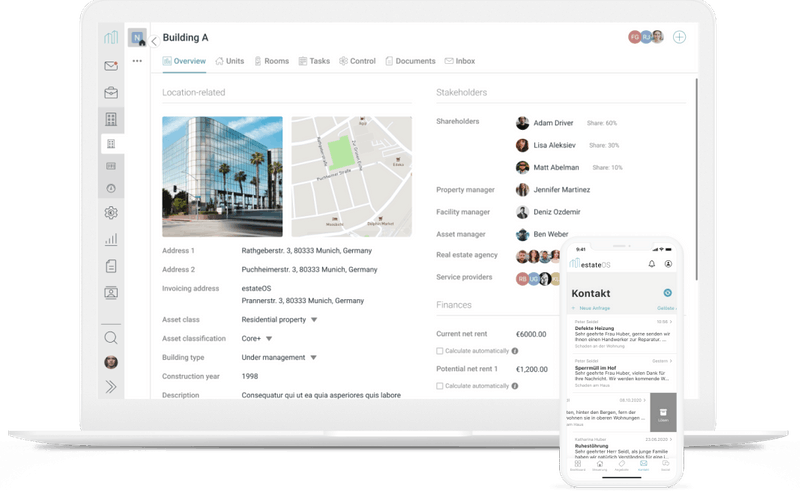This screenshot has height=491, width=800.
Task: Click the clock icon in the sidebar
Action: (111, 188)
